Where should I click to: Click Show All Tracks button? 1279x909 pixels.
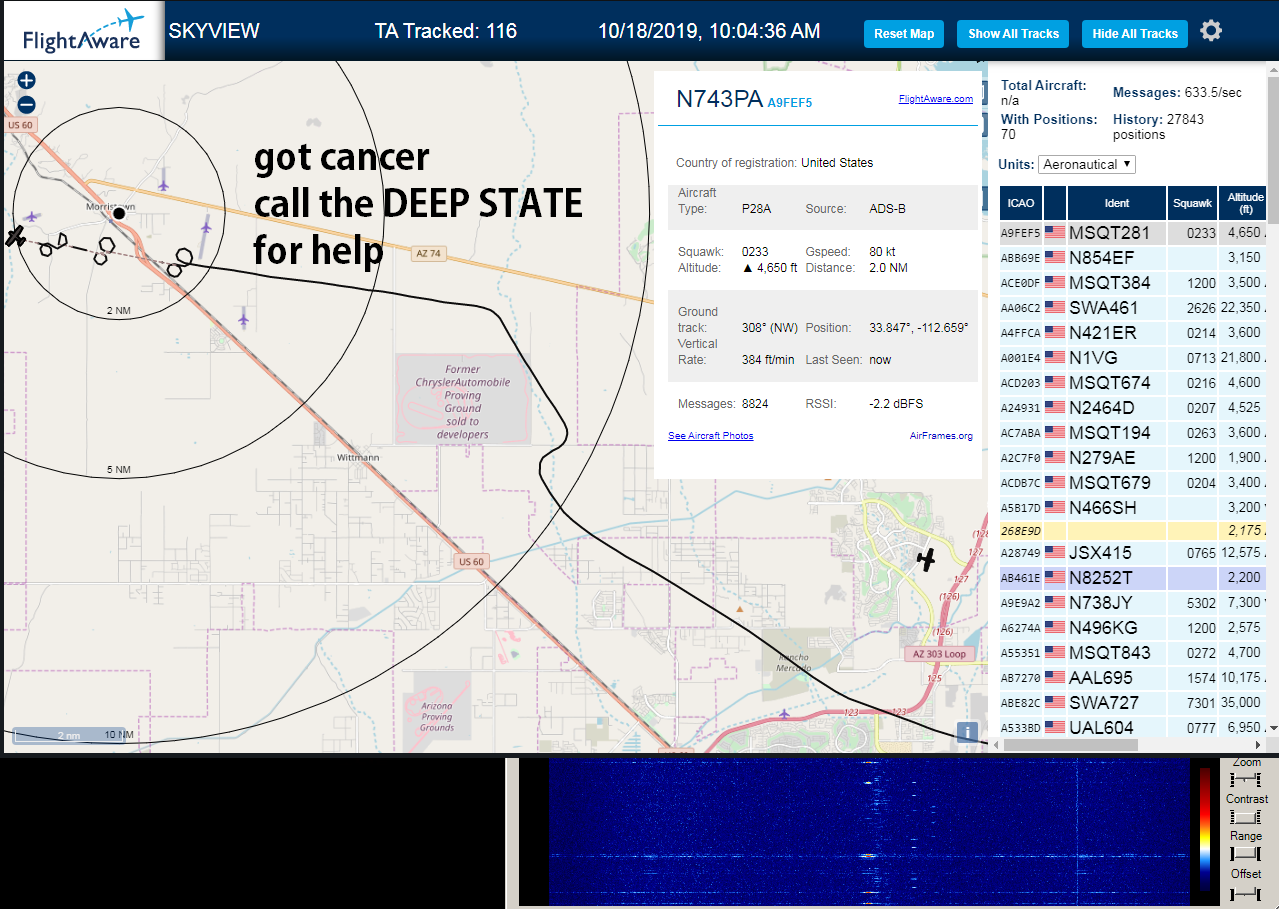pos(1013,34)
